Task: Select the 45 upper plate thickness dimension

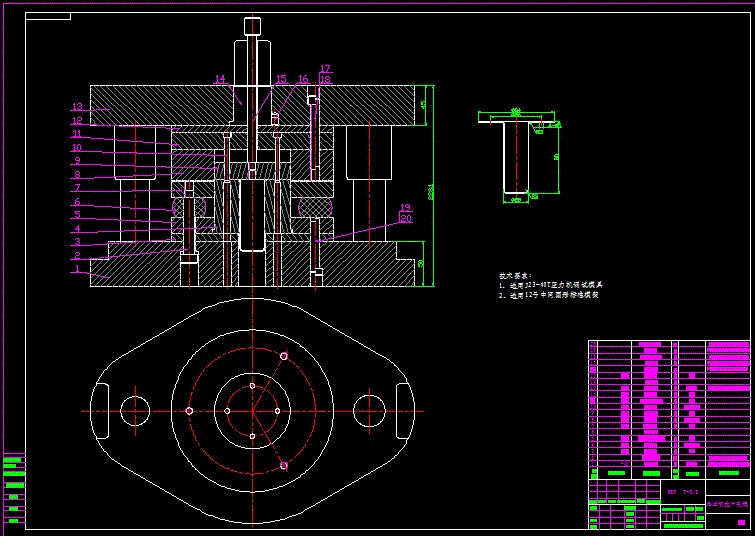Action: tap(423, 105)
